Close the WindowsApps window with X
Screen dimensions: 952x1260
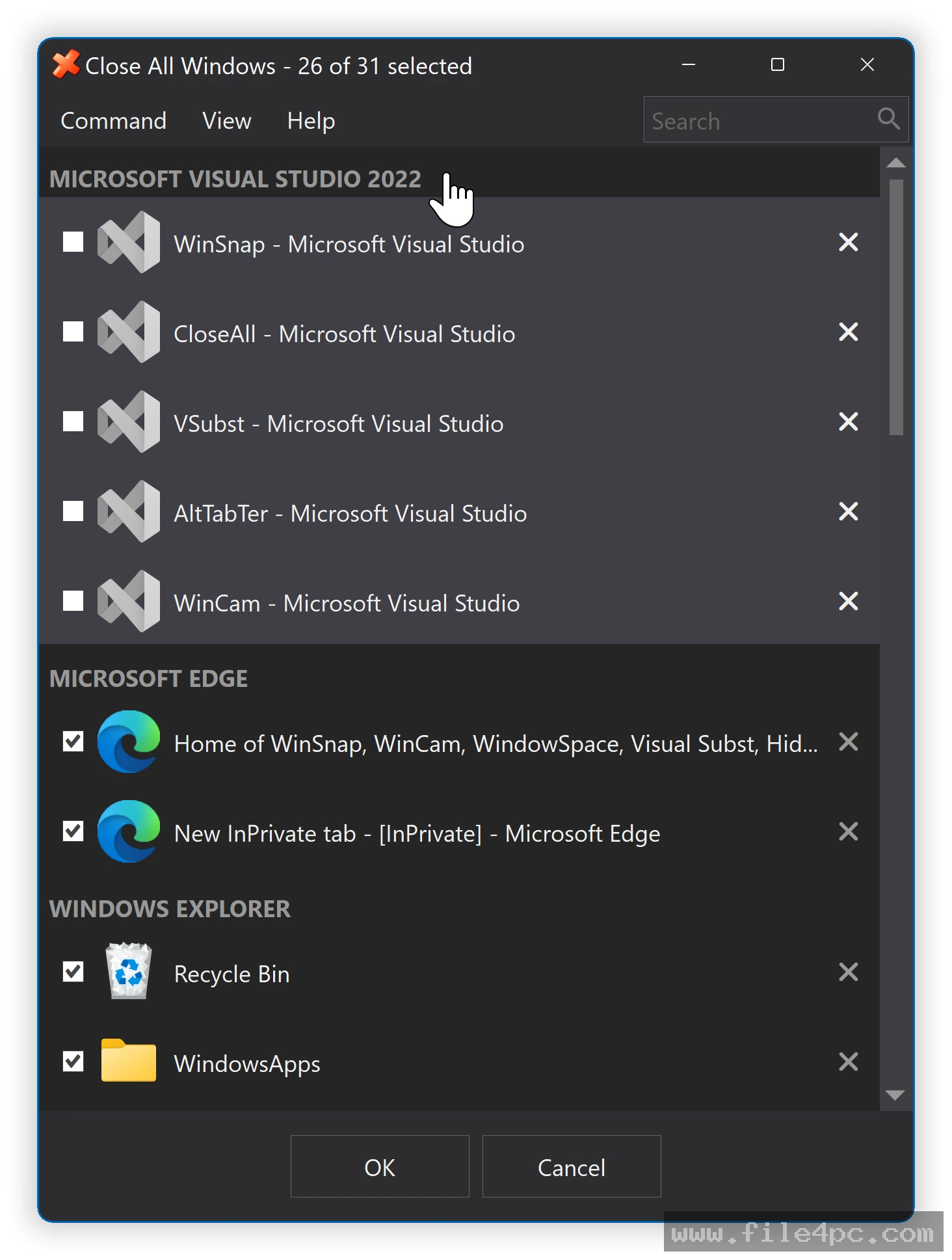(849, 1062)
